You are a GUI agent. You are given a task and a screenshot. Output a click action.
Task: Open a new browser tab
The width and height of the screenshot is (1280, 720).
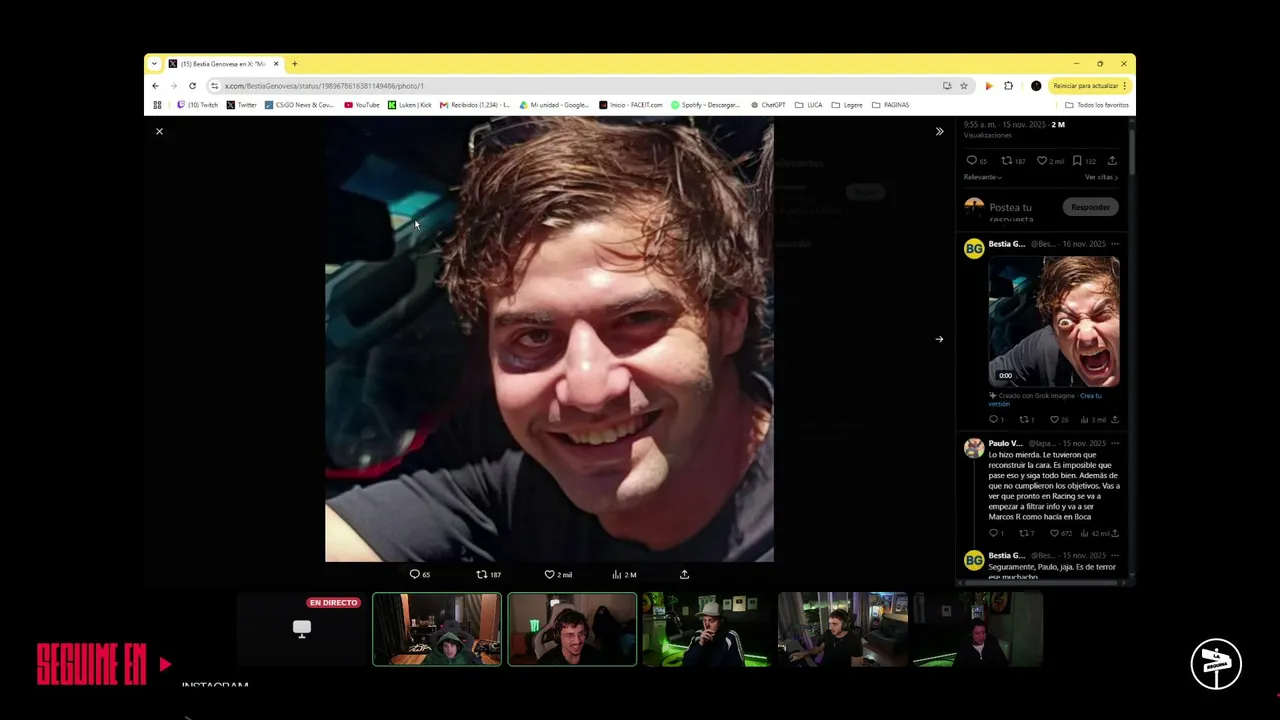pyautogui.click(x=294, y=64)
